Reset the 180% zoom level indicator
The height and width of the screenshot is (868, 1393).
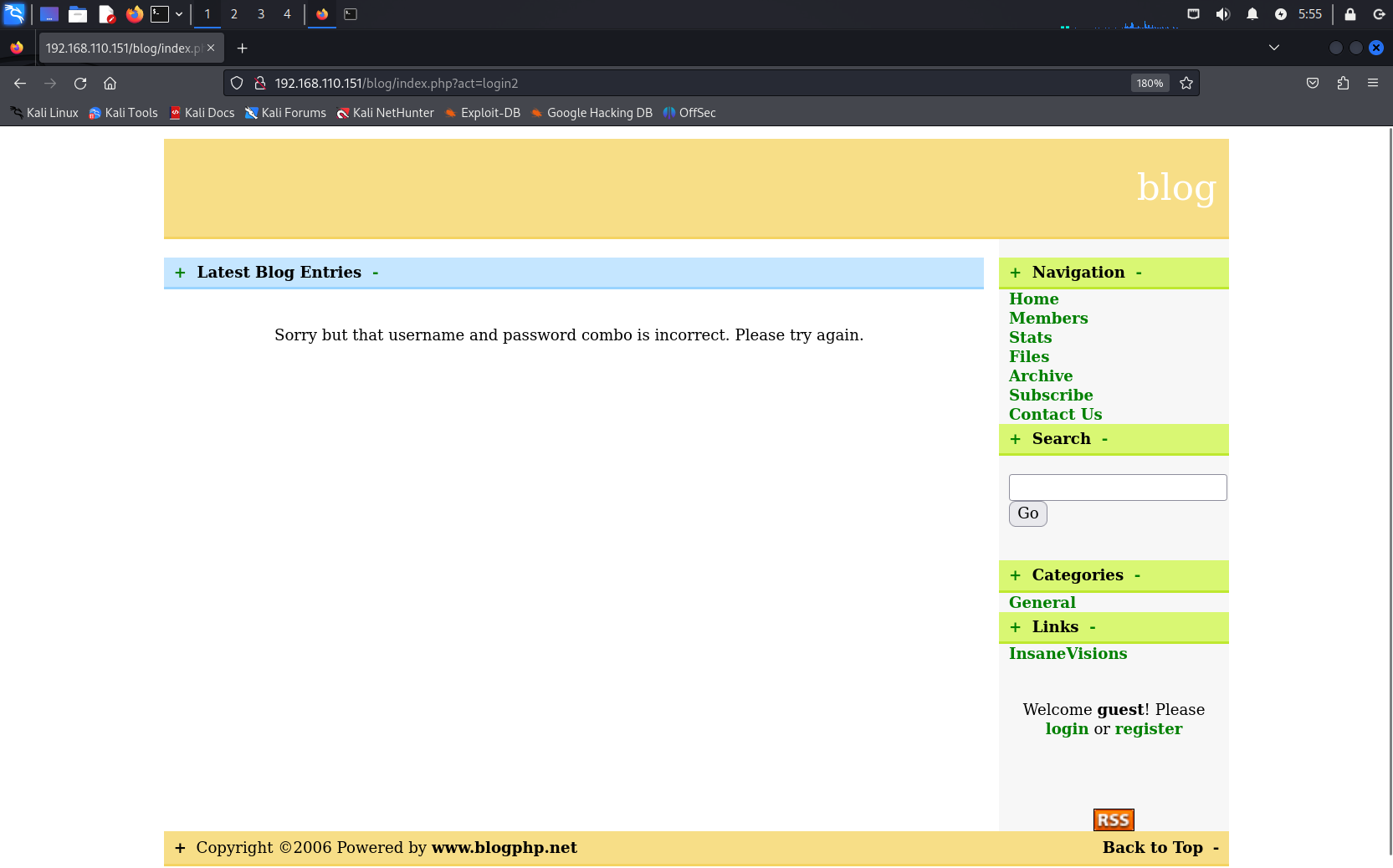[1150, 84]
